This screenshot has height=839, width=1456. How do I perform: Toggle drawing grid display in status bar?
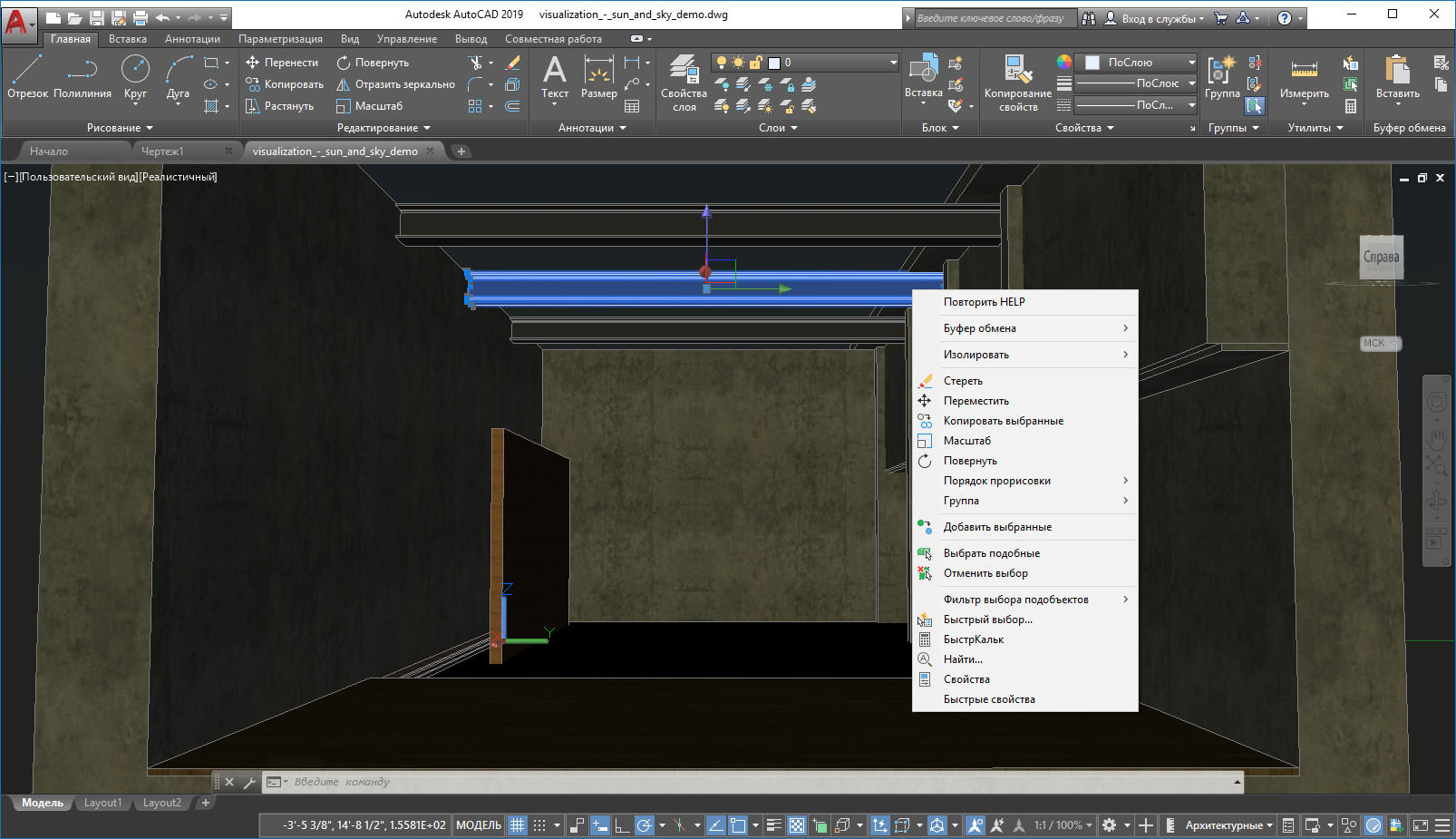point(517,824)
